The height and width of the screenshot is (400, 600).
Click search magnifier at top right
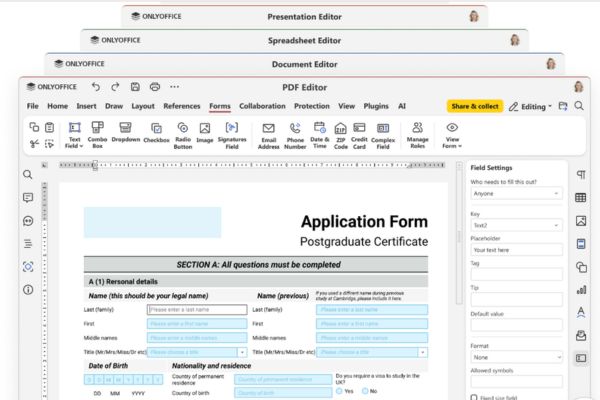tap(579, 106)
